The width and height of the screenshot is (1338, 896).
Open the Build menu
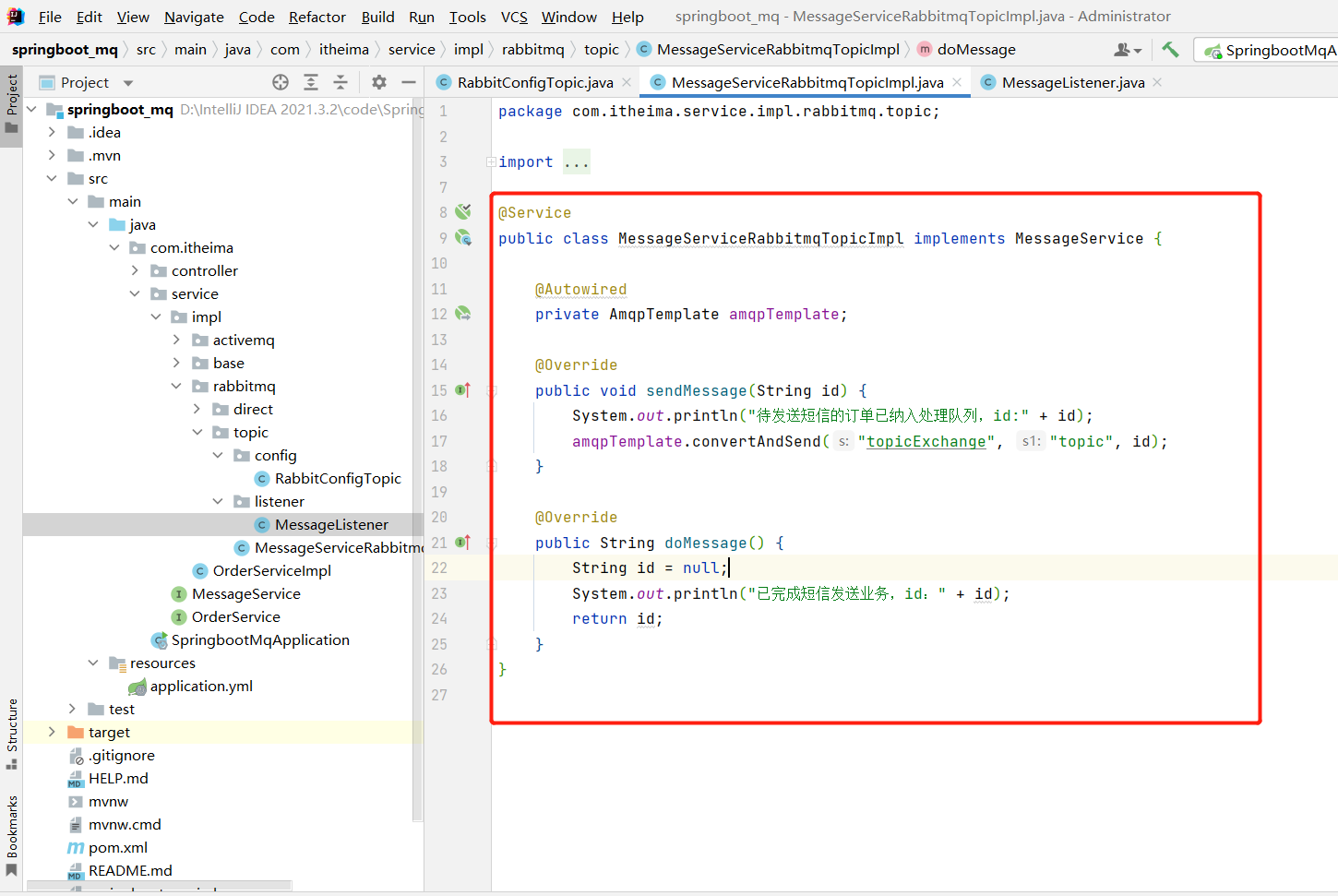[377, 17]
